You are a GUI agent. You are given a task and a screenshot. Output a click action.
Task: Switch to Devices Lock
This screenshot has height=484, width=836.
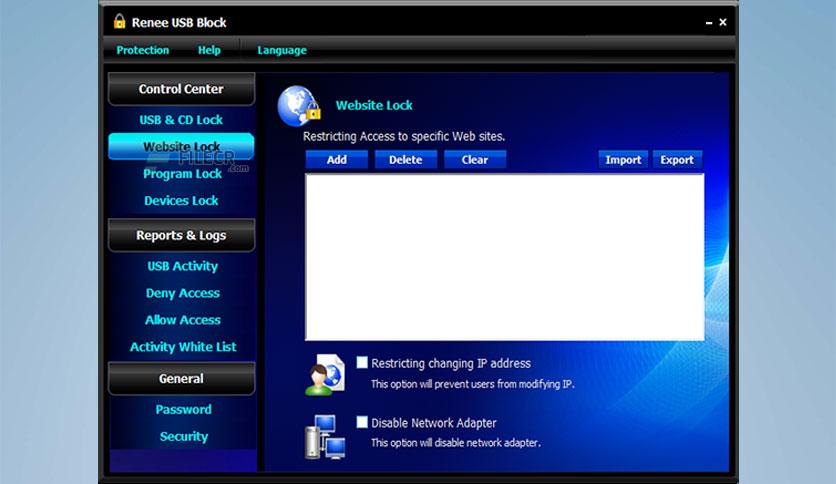[x=181, y=201]
